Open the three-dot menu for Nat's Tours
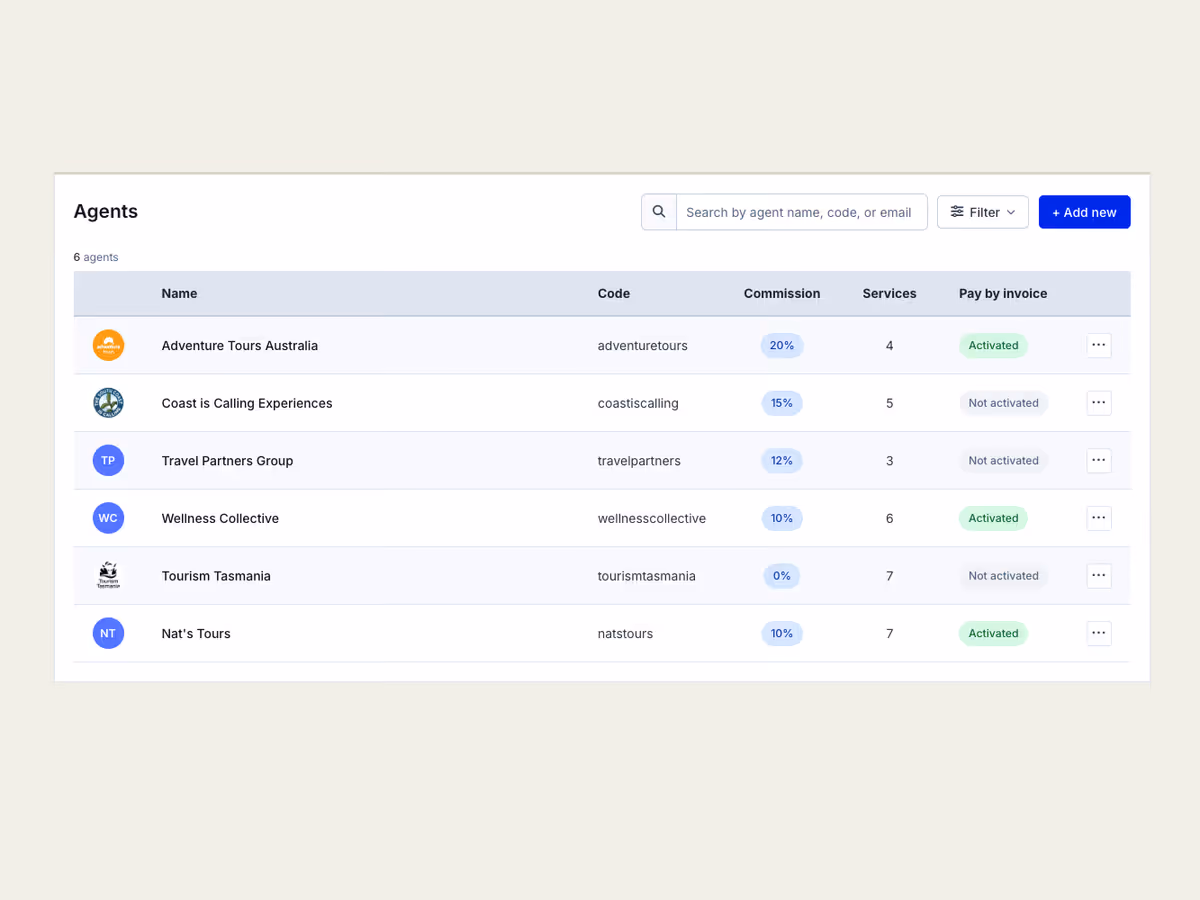 pyautogui.click(x=1099, y=633)
